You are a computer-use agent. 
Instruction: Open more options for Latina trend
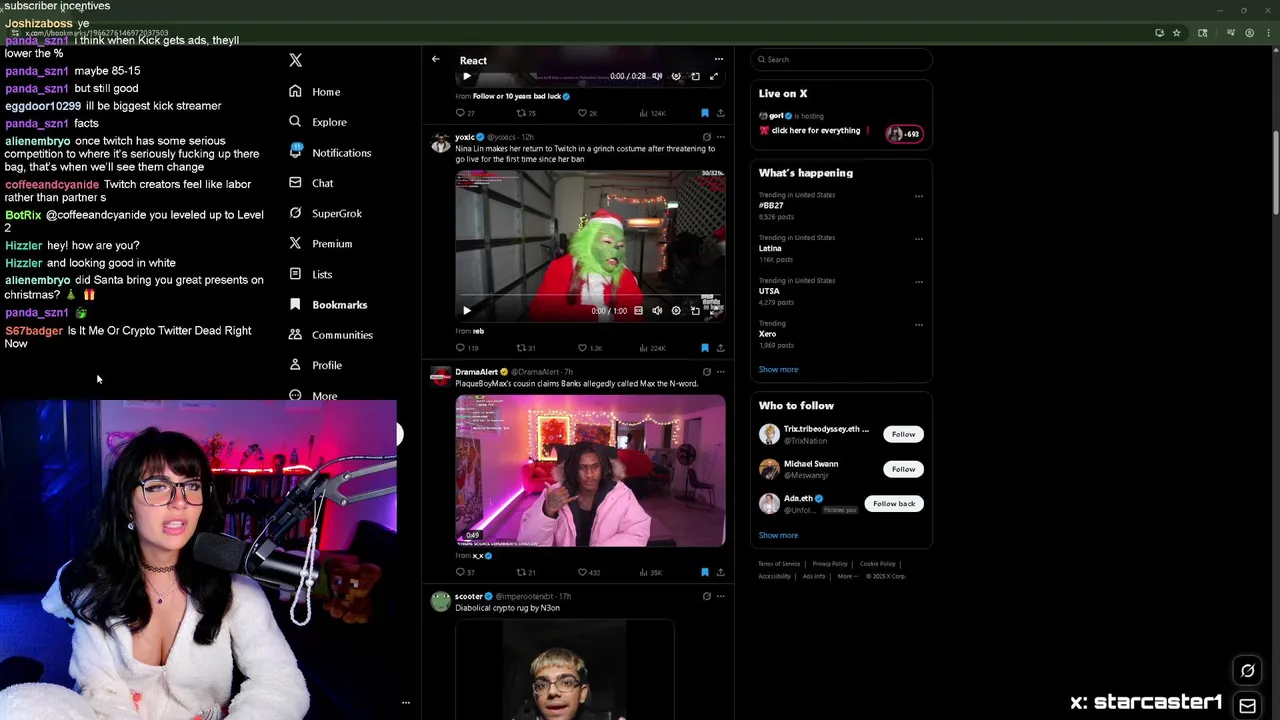(x=918, y=239)
